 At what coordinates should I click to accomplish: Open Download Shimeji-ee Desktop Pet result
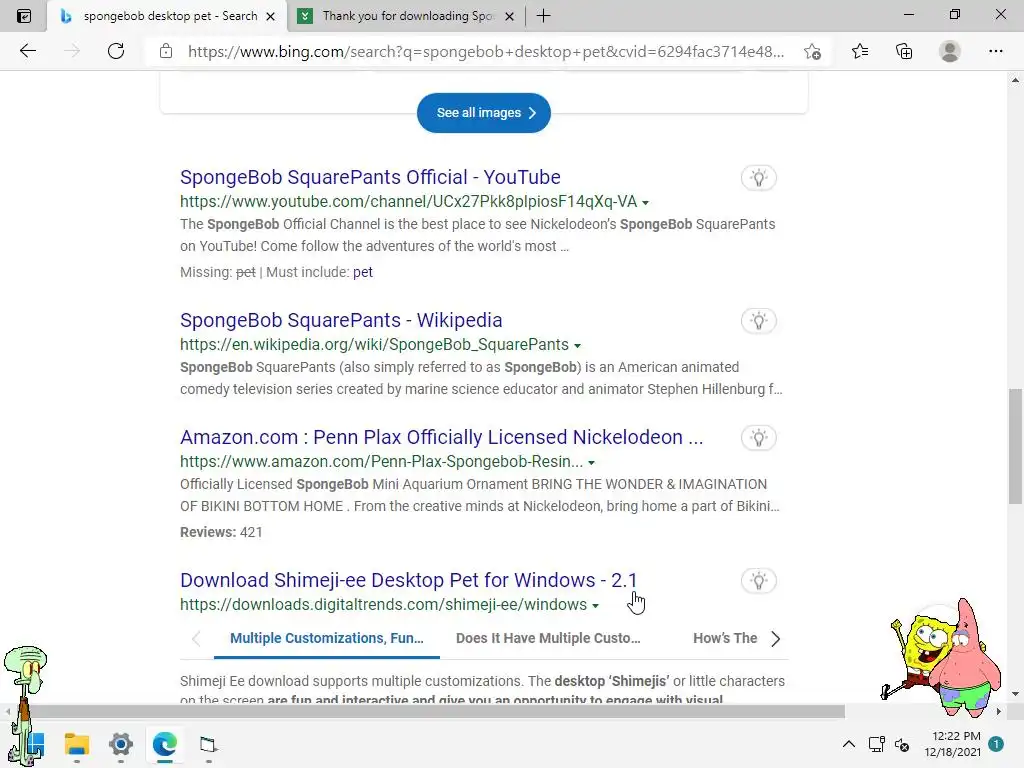(408, 580)
